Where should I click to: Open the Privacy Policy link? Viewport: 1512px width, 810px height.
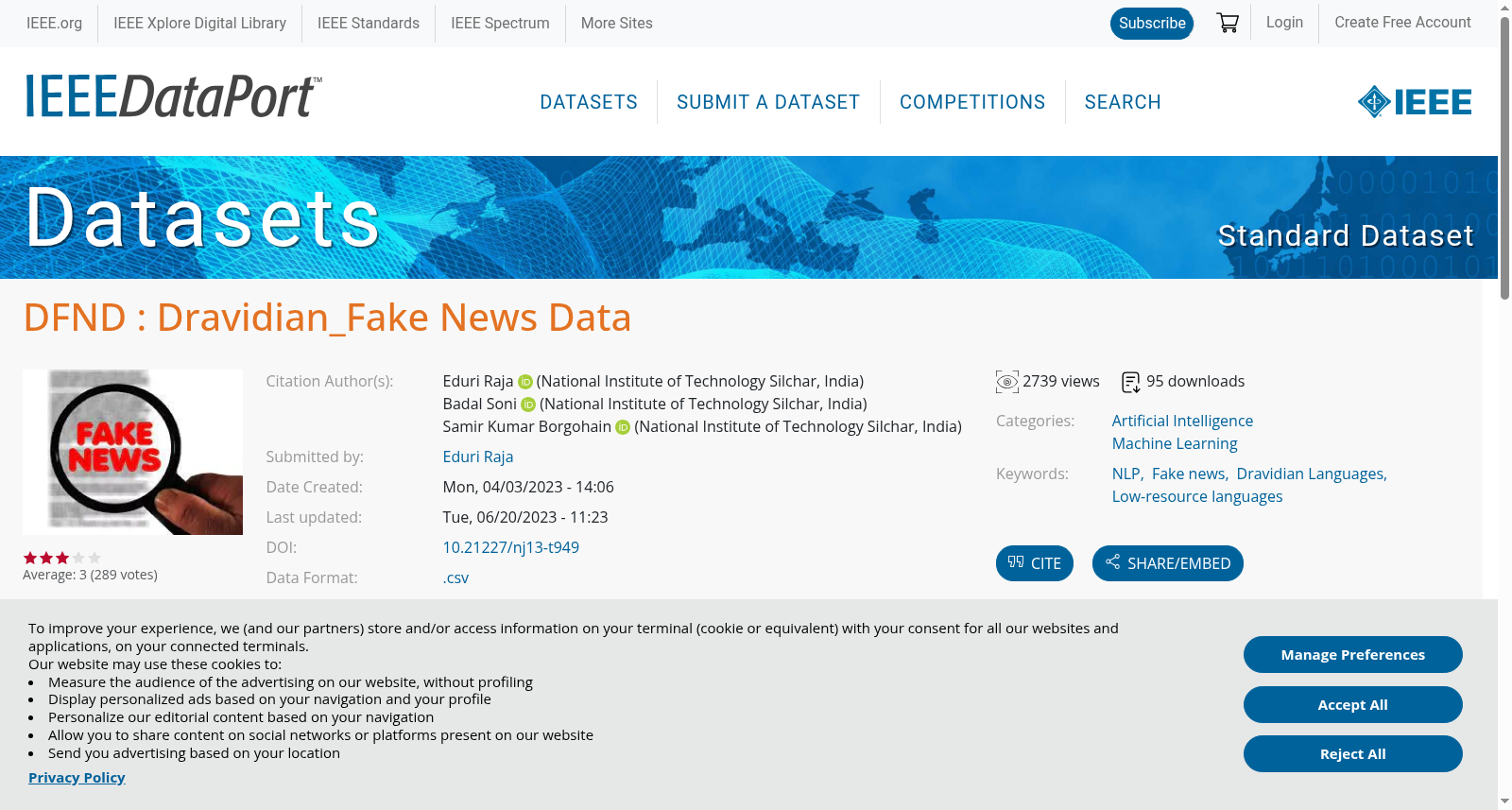[77, 777]
